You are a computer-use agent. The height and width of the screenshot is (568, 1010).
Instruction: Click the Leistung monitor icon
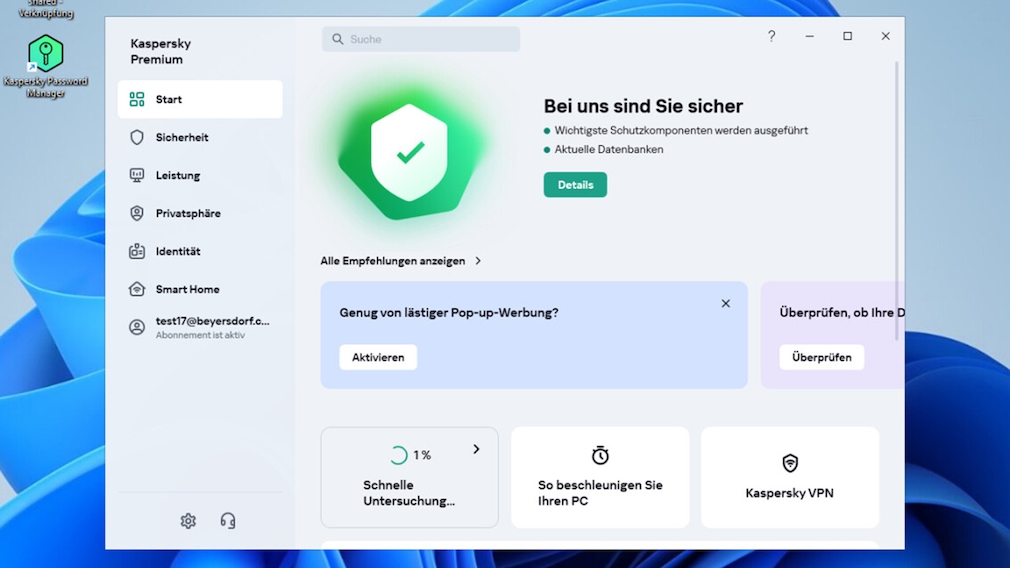click(137, 175)
